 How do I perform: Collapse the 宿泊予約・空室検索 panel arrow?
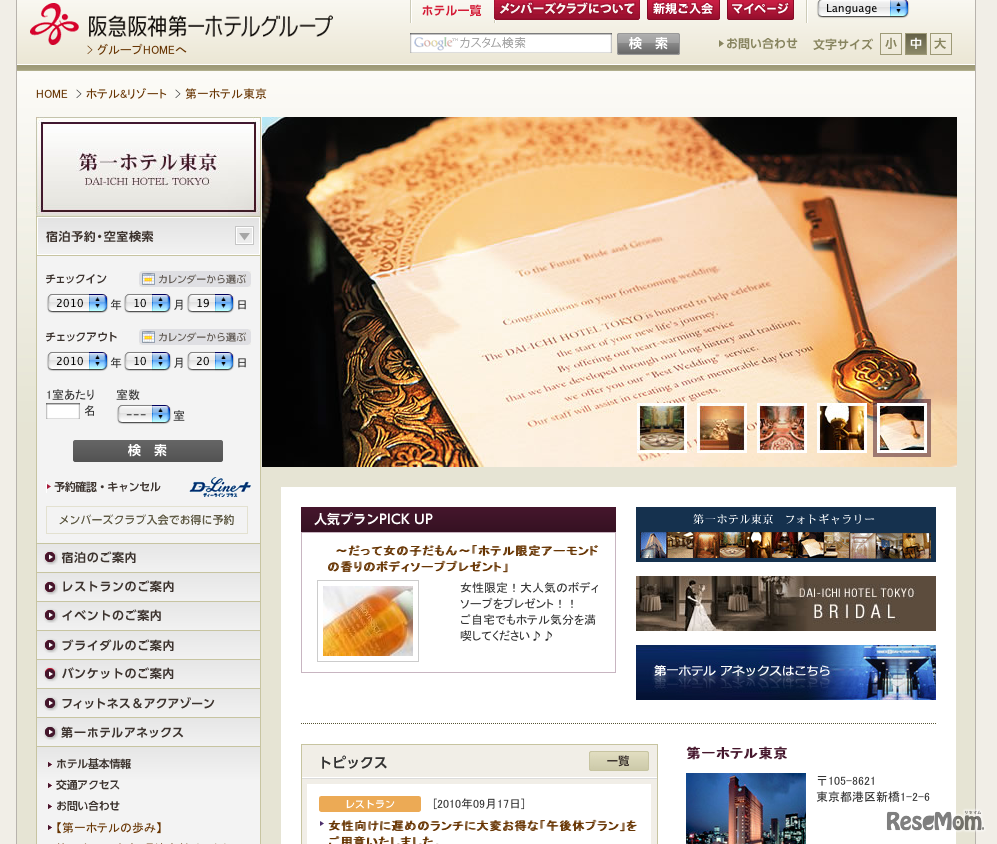244,236
